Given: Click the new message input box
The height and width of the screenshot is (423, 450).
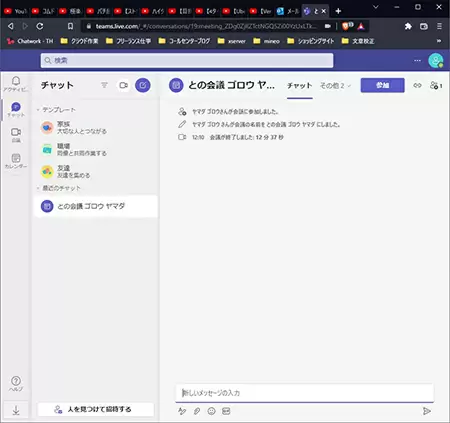Looking at the screenshot, I should pos(305,393).
